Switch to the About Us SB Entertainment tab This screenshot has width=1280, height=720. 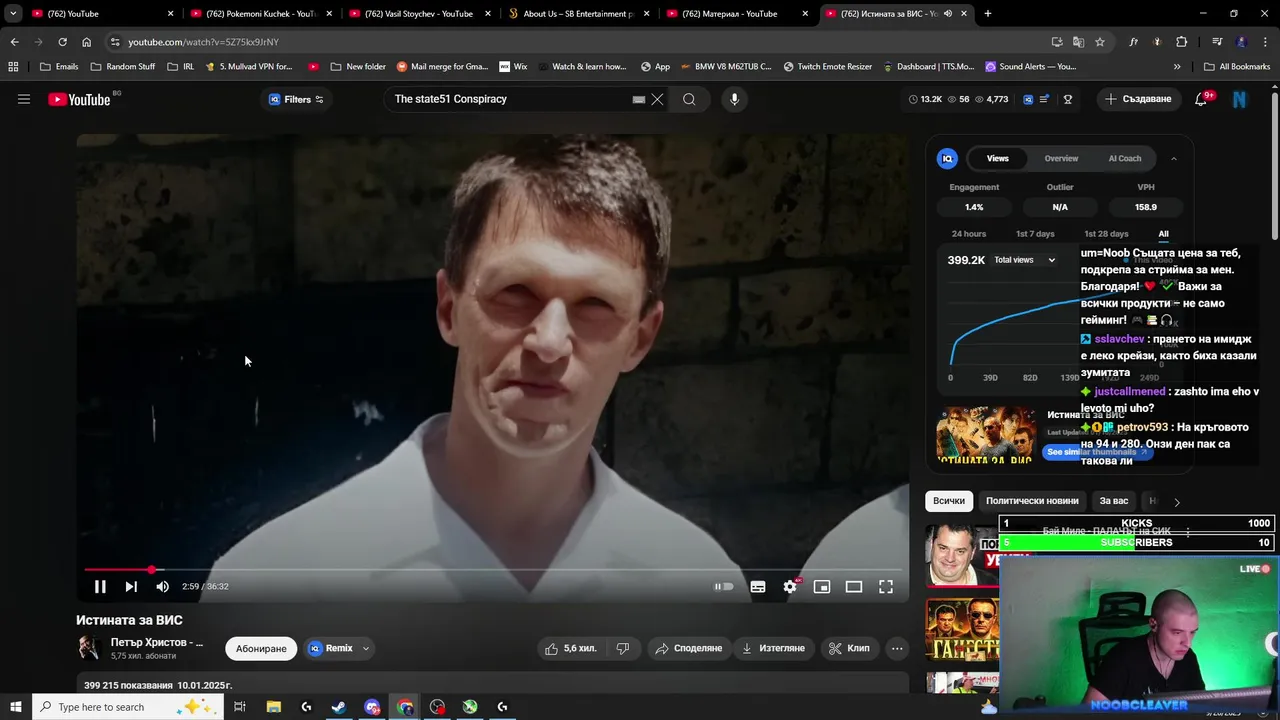pos(578,14)
